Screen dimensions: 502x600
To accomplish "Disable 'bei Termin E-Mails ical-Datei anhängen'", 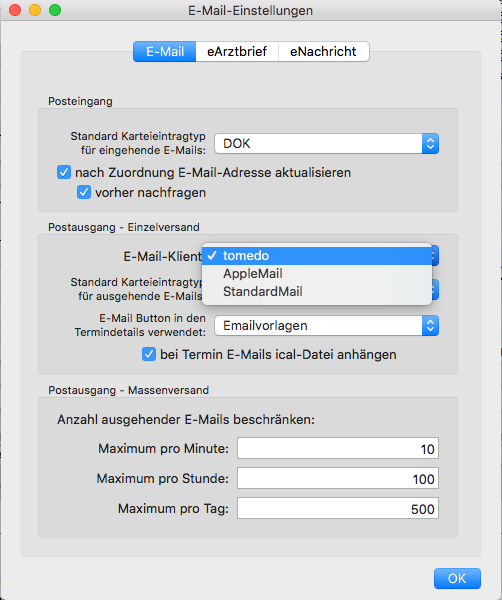I will coord(149,354).
